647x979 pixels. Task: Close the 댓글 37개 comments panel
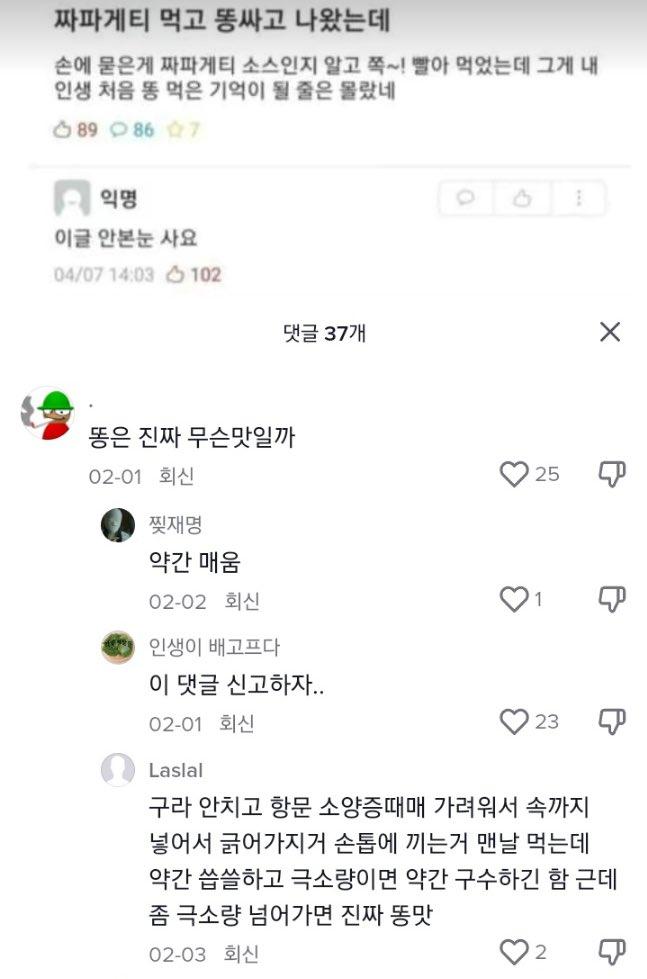coord(609,333)
